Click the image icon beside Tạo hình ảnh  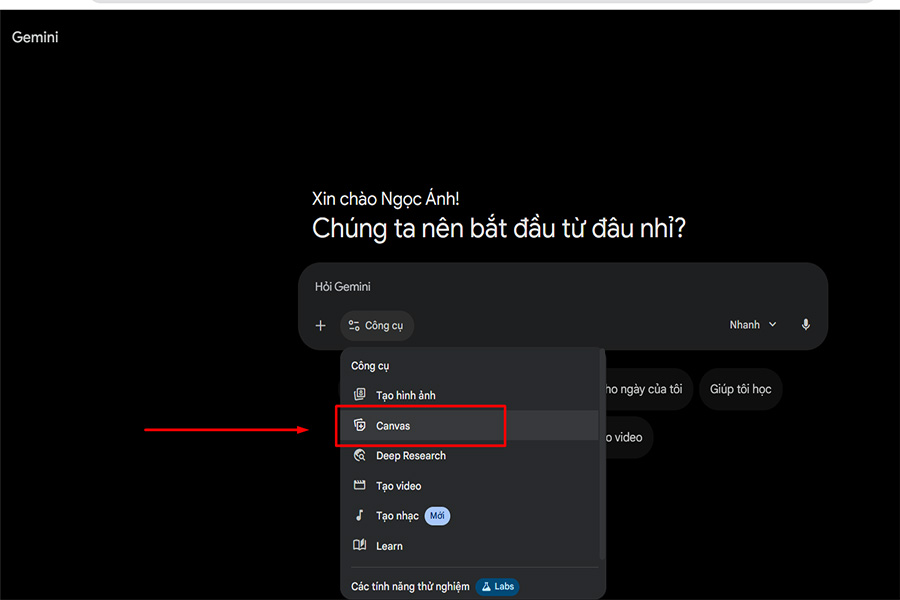pyautogui.click(x=360, y=395)
